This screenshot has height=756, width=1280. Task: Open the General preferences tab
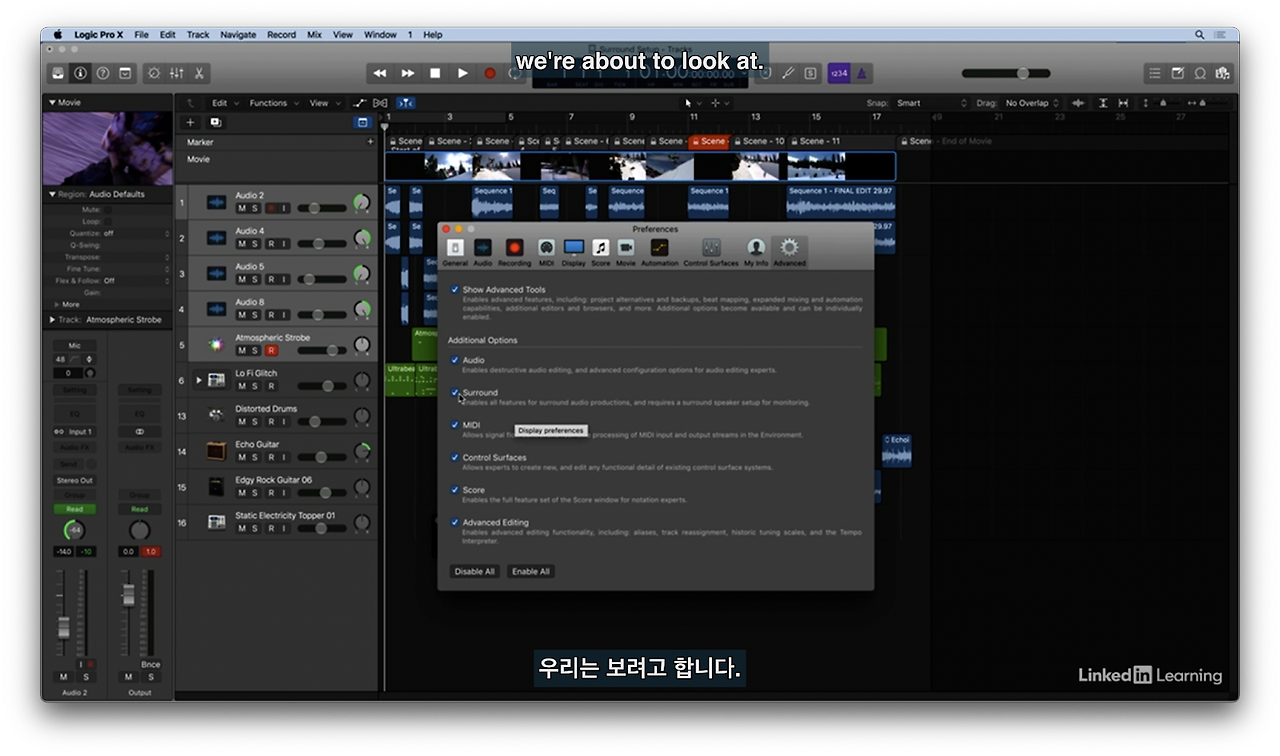click(x=455, y=252)
